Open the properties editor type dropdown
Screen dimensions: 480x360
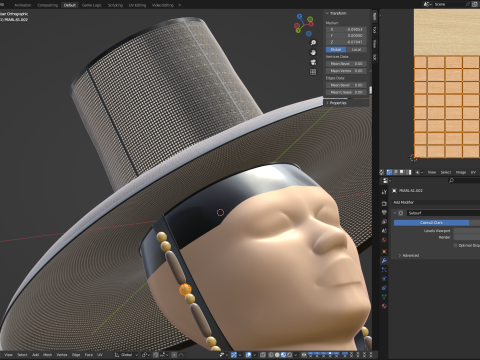coord(387,180)
